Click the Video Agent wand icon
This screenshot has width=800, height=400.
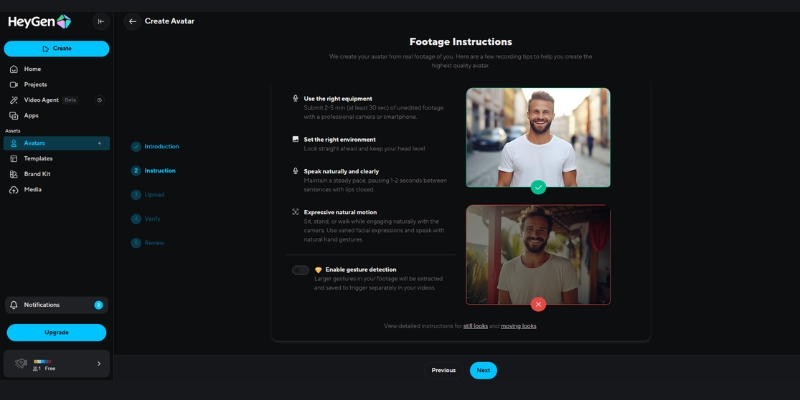coord(14,100)
